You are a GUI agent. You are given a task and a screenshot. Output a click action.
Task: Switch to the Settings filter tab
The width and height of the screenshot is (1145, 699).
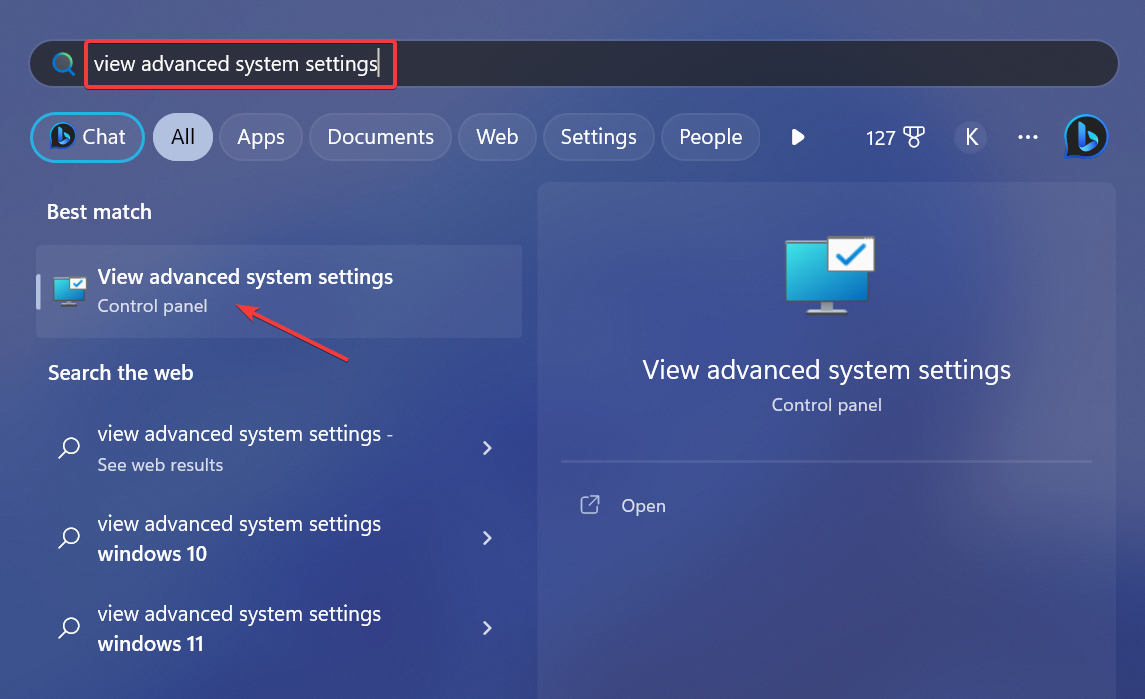click(598, 137)
